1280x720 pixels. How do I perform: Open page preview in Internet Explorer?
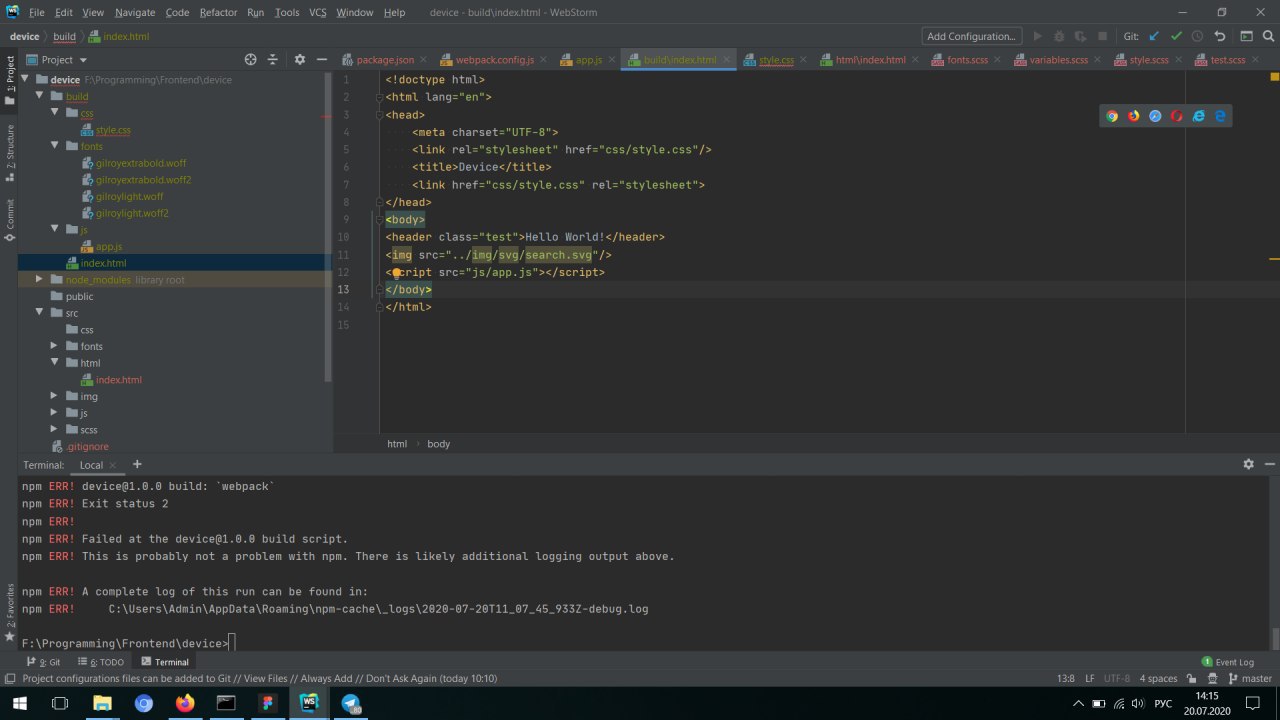(x=1199, y=116)
